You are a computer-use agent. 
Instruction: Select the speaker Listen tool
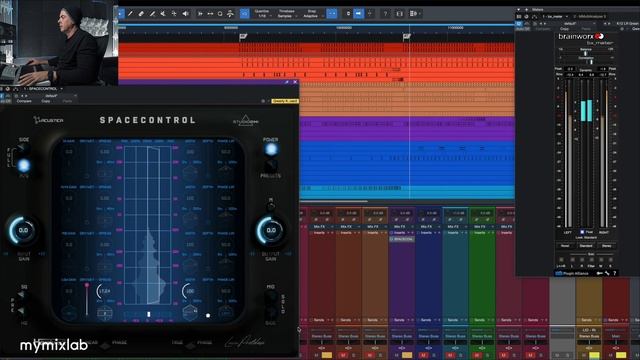[x=186, y=13]
